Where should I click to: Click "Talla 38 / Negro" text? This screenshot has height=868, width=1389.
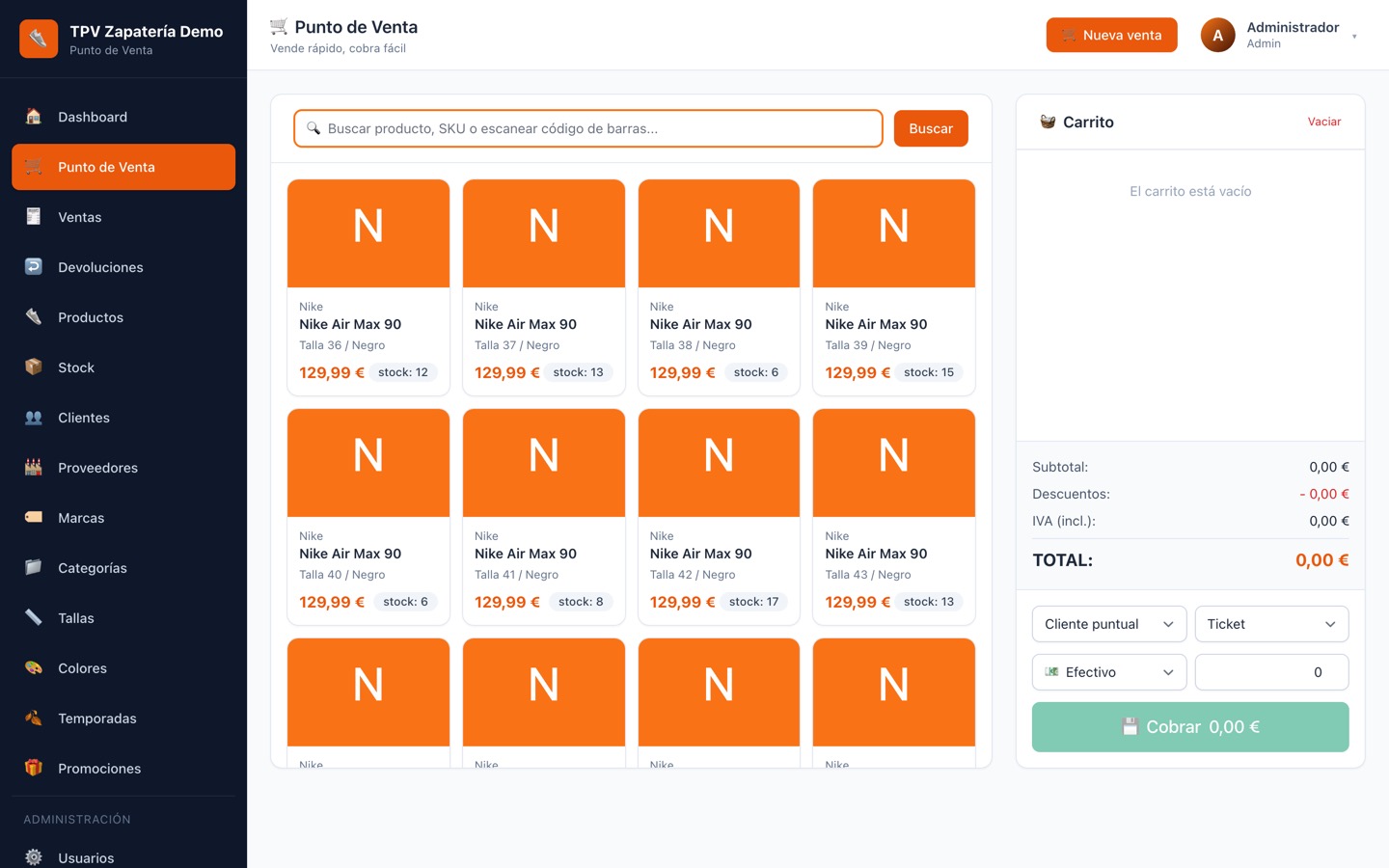click(693, 345)
